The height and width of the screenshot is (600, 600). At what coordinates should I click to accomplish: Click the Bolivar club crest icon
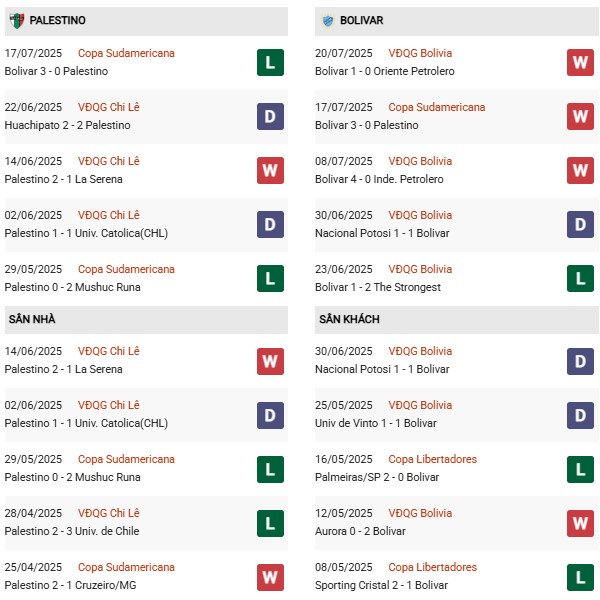click(x=326, y=20)
